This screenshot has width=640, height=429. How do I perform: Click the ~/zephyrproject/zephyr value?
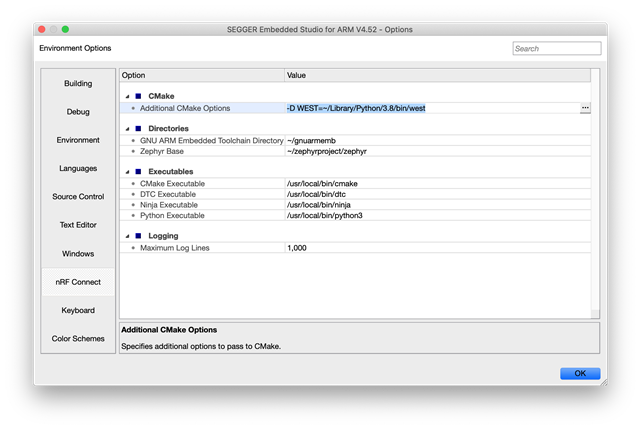(327, 151)
